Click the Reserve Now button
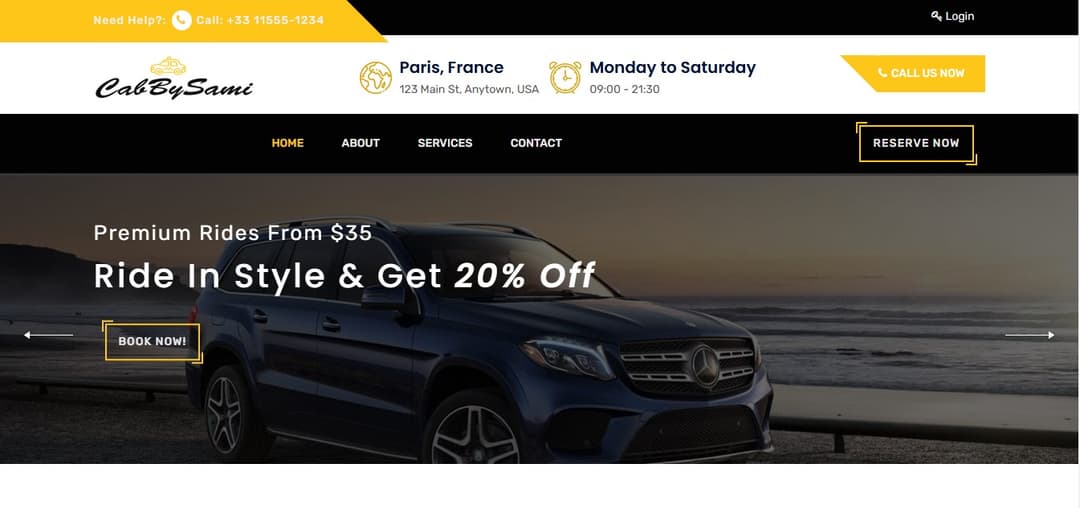Screen dimensions: 1080x508 916,143
